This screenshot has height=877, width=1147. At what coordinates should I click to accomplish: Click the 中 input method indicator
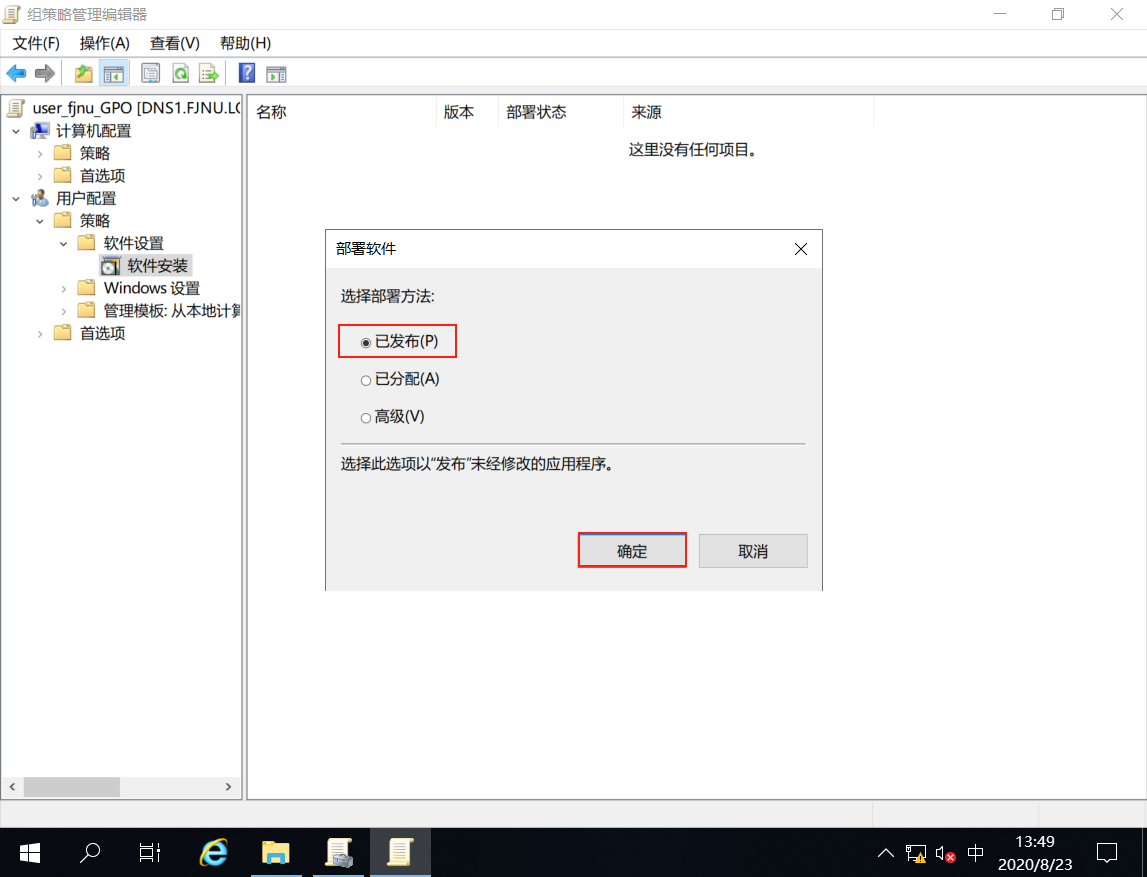(975, 854)
